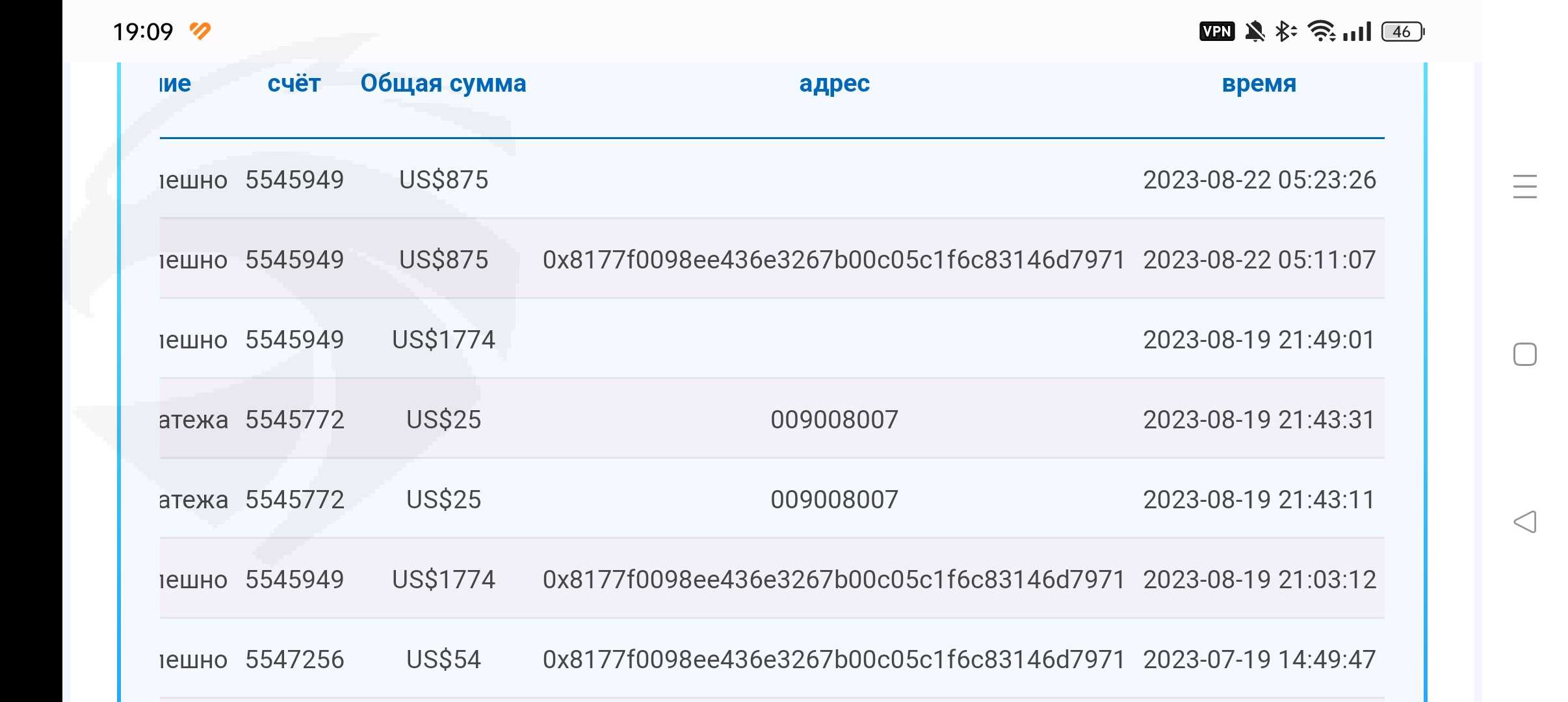Select the US$1774 row timestamped 21:49:01
Screen dimensions: 1568x702
tap(772, 340)
